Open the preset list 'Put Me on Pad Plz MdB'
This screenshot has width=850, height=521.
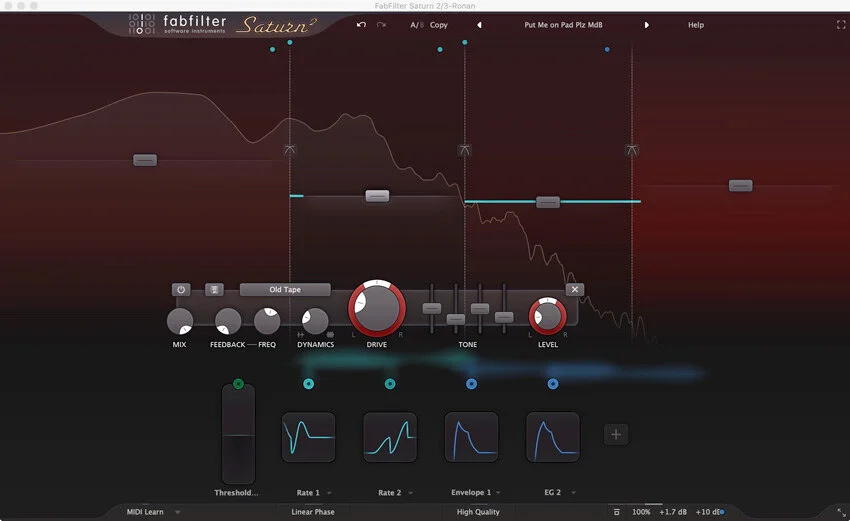(x=563, y=25)
